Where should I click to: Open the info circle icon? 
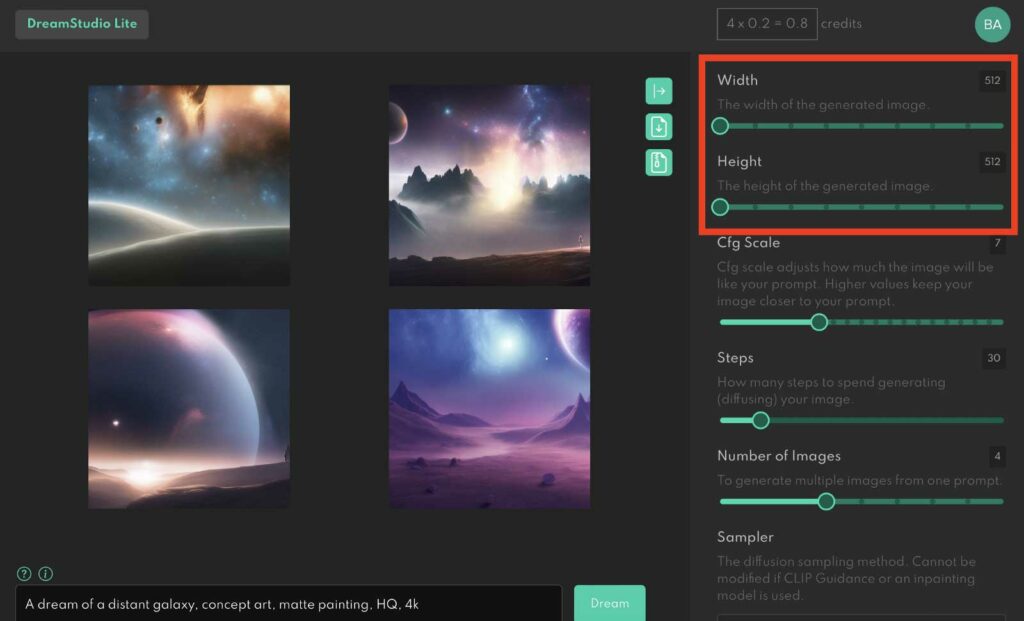pyautogui.click(x=46, y=573)
